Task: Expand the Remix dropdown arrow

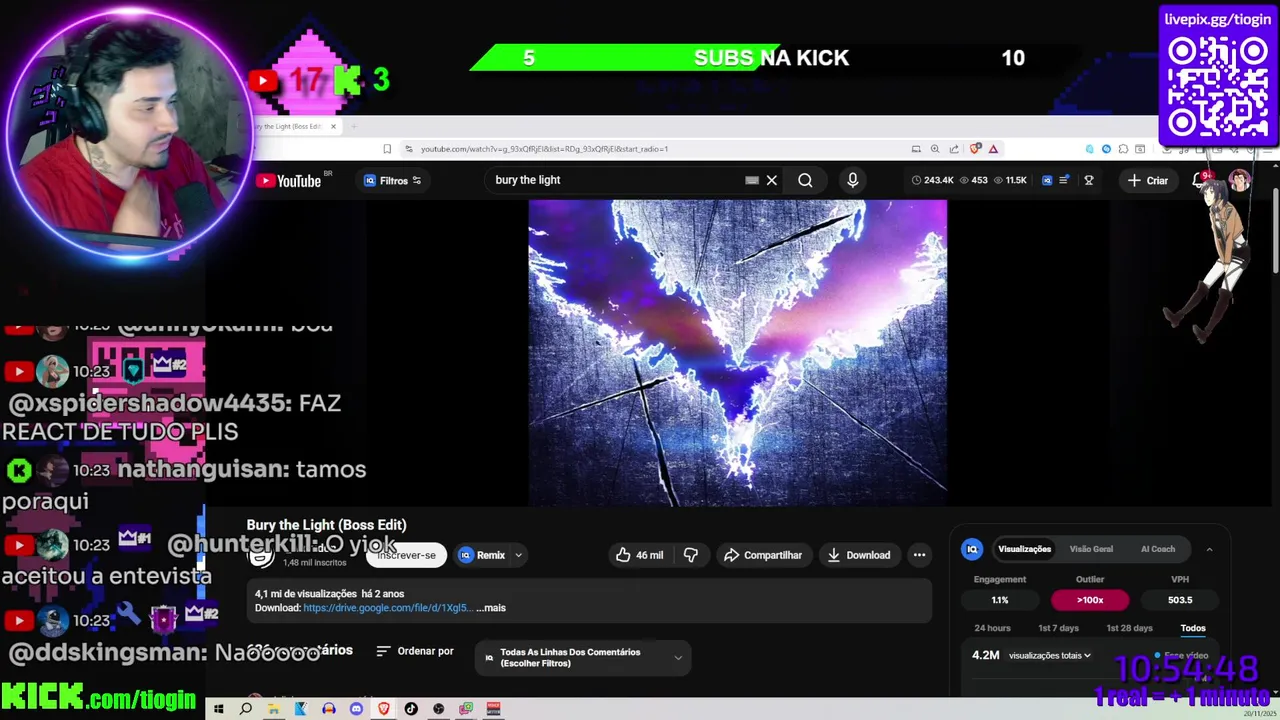Action: 518,555
